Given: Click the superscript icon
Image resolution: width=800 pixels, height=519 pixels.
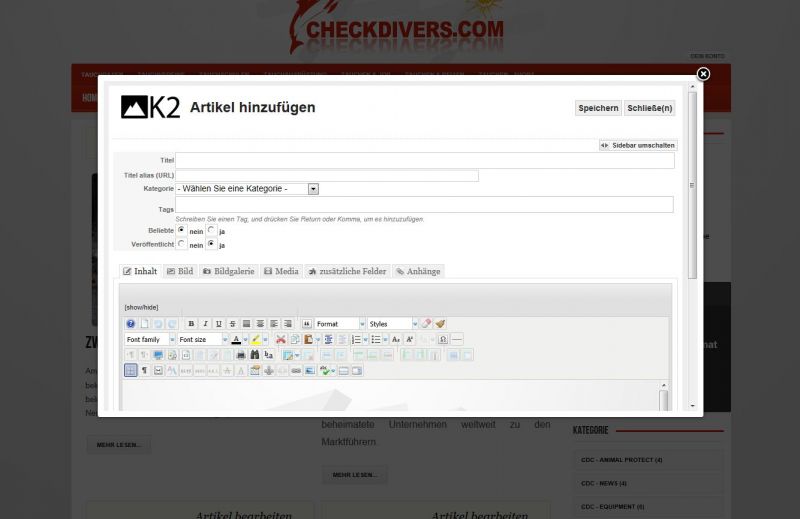Looking at the screenshot, I should point(410,339).
